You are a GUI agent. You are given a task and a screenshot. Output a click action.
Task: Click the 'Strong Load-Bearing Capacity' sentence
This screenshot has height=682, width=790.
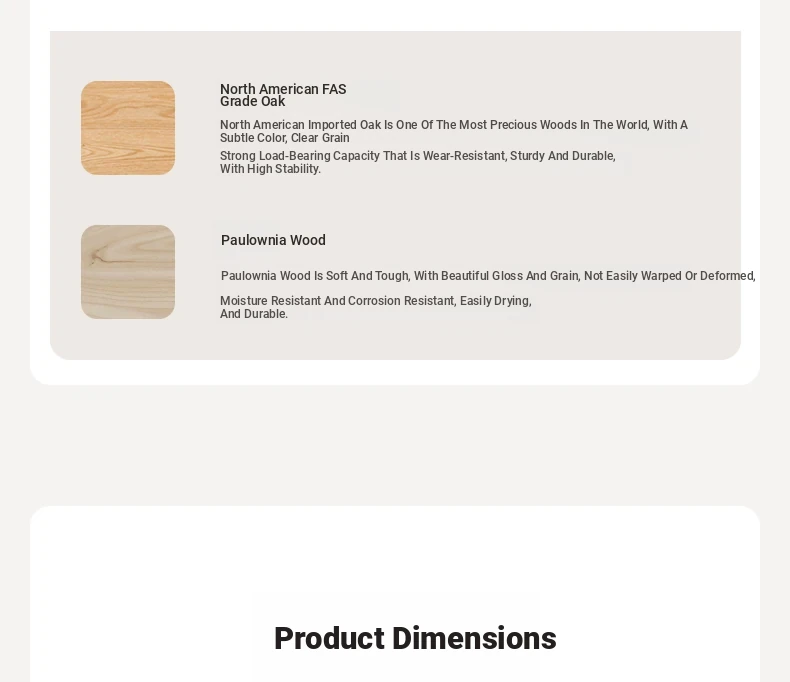coord(418,156)
